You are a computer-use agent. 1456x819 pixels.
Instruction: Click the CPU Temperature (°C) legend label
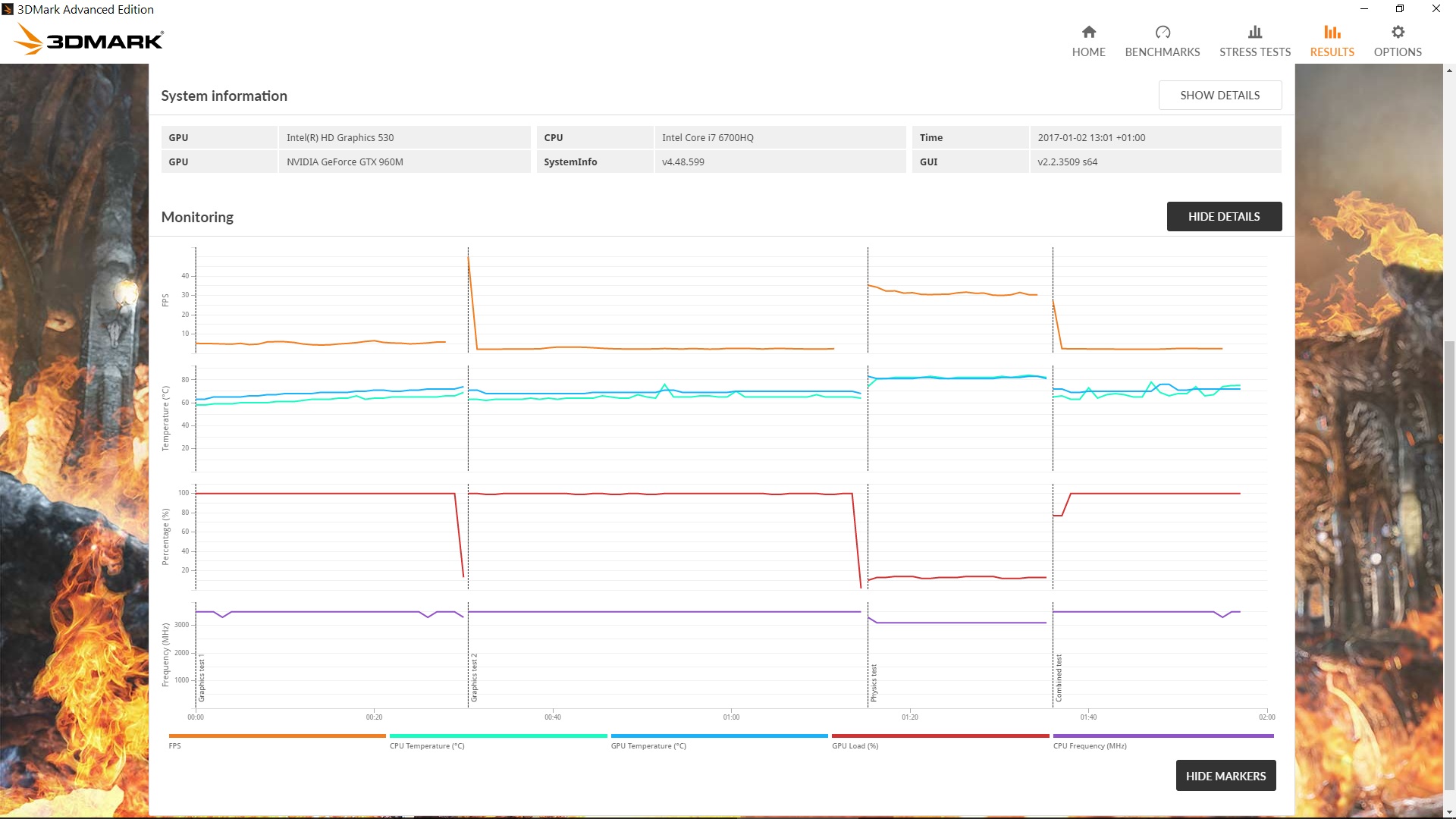coord(427,746)
